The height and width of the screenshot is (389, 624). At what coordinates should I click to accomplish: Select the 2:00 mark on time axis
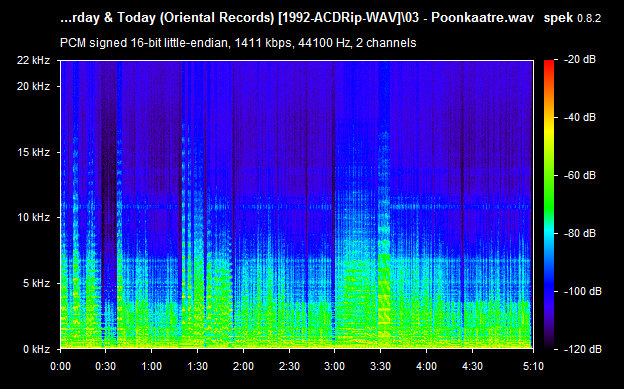point(244,366)
